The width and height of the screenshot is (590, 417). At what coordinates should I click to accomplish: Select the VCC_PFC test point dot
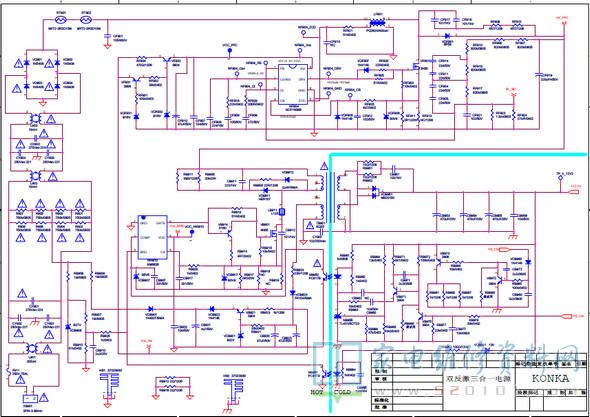click(230, 50)
